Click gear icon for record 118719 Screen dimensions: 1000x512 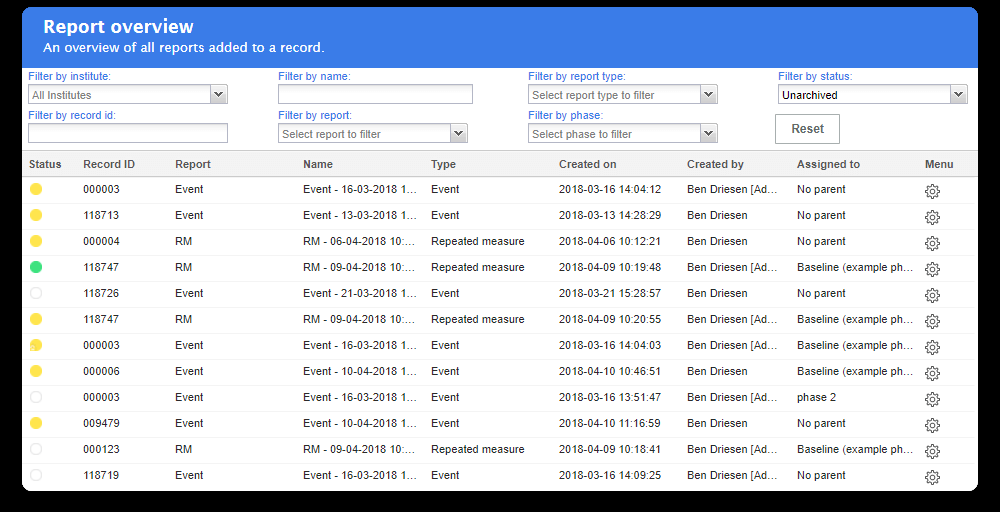(x=932, y=477)
